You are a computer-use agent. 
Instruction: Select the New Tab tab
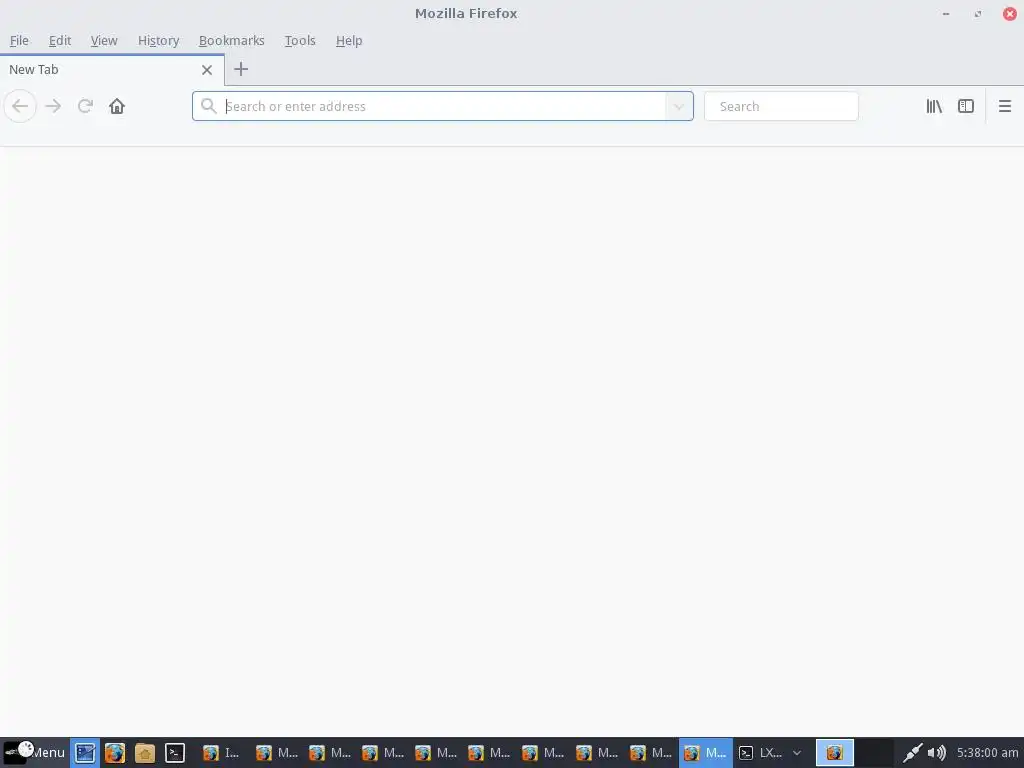pyautogui.click(x=112, y=70)
